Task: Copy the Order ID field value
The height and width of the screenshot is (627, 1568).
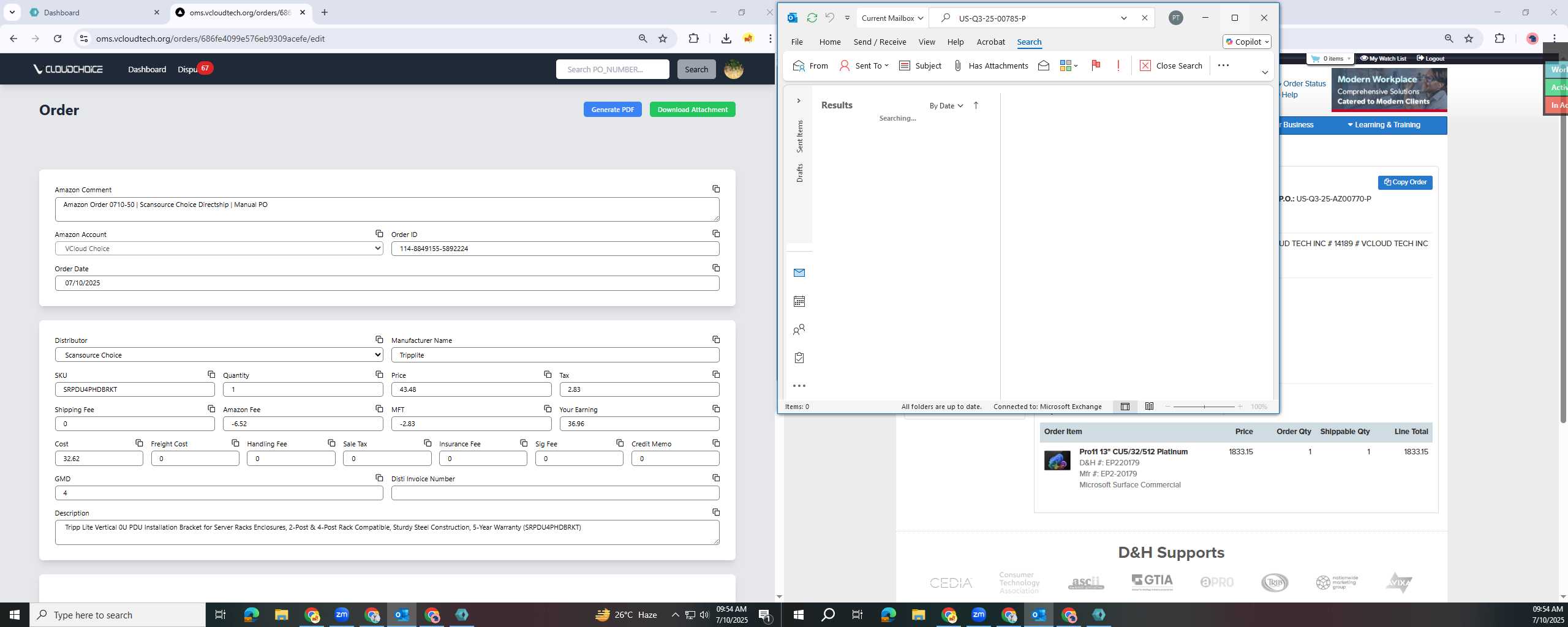Action: click(715, 234)
